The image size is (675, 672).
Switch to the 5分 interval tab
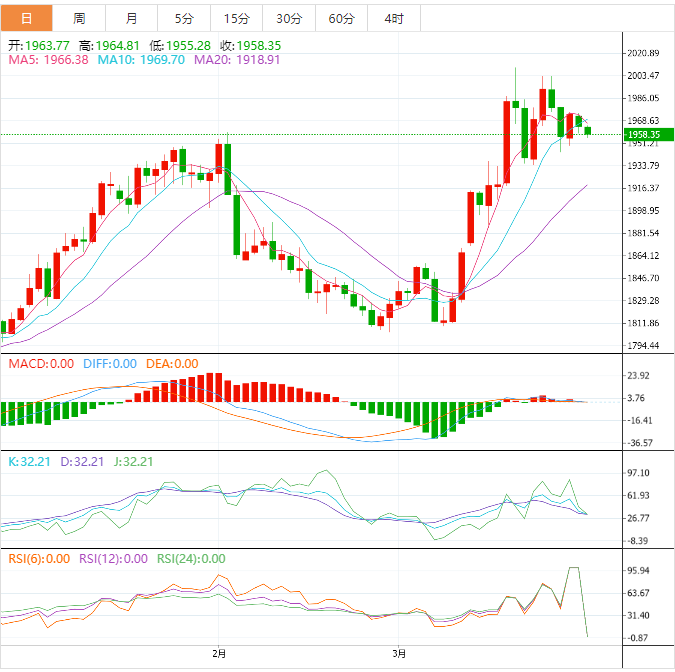click(x=184, y=18)
